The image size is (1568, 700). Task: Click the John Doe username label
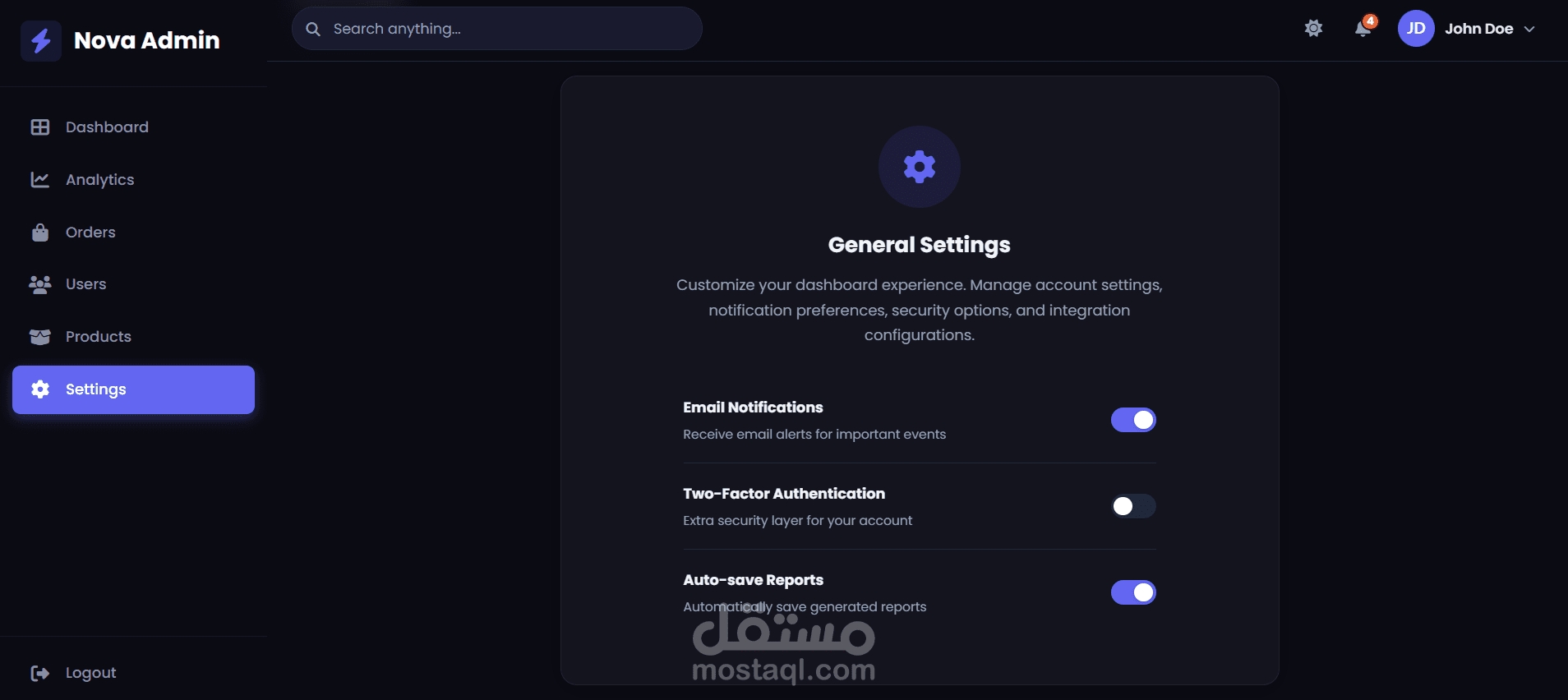pyautogui.click(x=1478, y=29)
